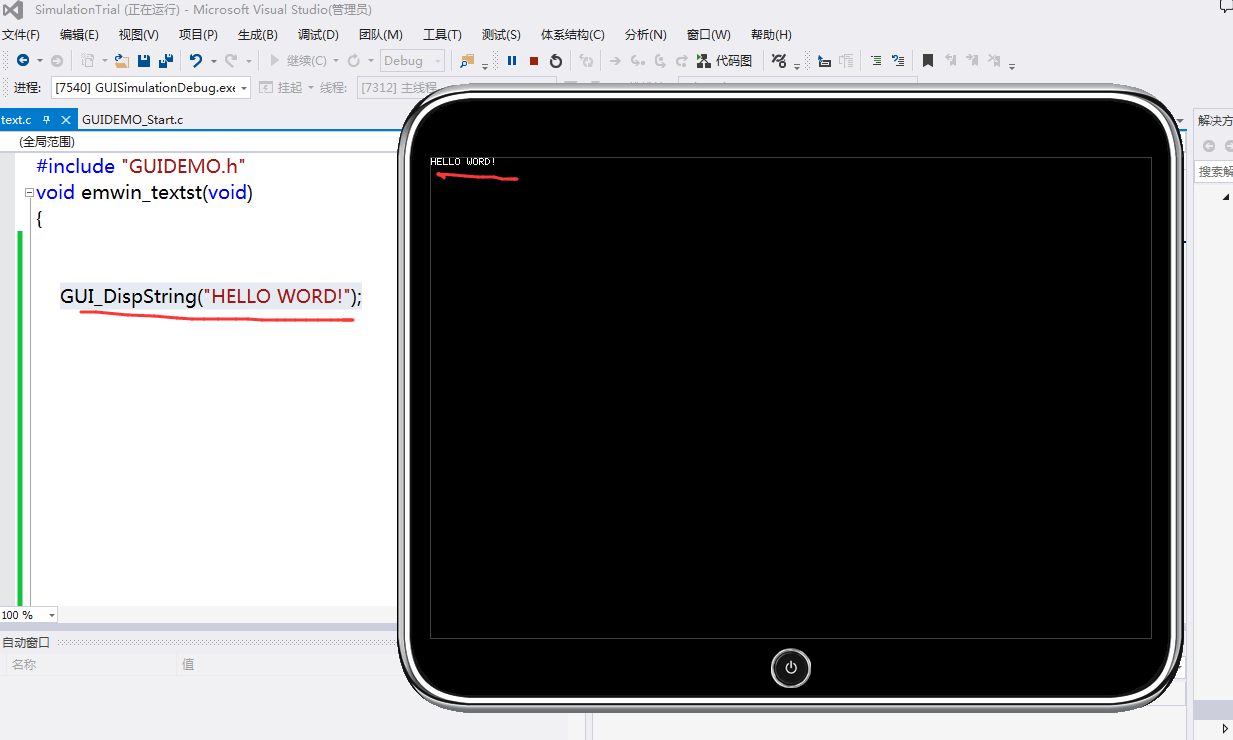
Task: Click the Visual Studio logo icon
Action: [x=15, y=10]
